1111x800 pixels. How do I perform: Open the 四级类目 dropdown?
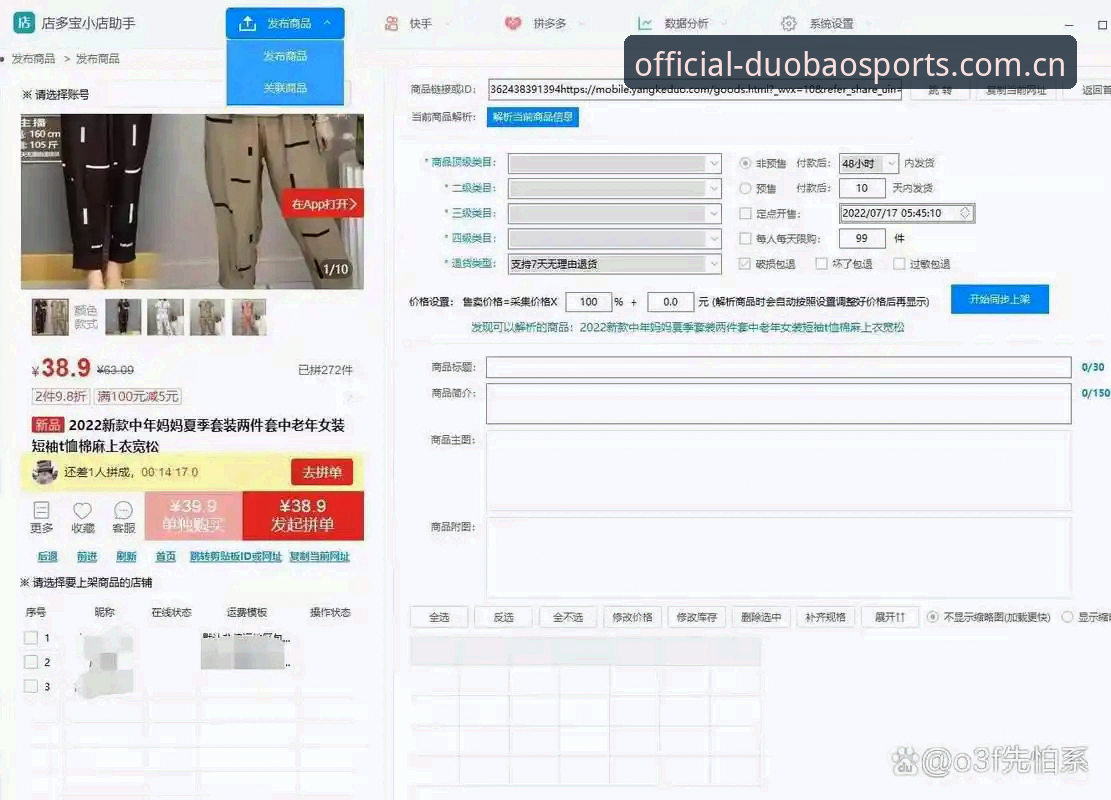(614, 239)
